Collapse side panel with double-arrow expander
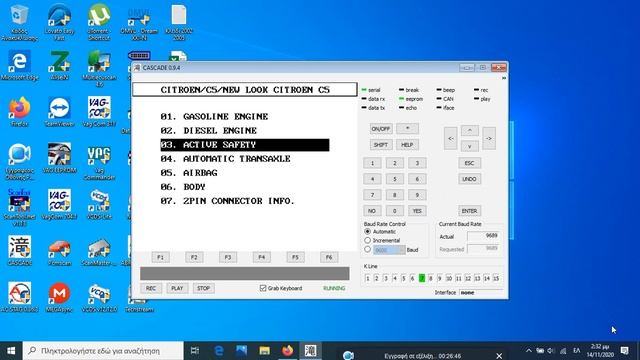This screenshot has width=640, height=360. click(x=504, y=78)
